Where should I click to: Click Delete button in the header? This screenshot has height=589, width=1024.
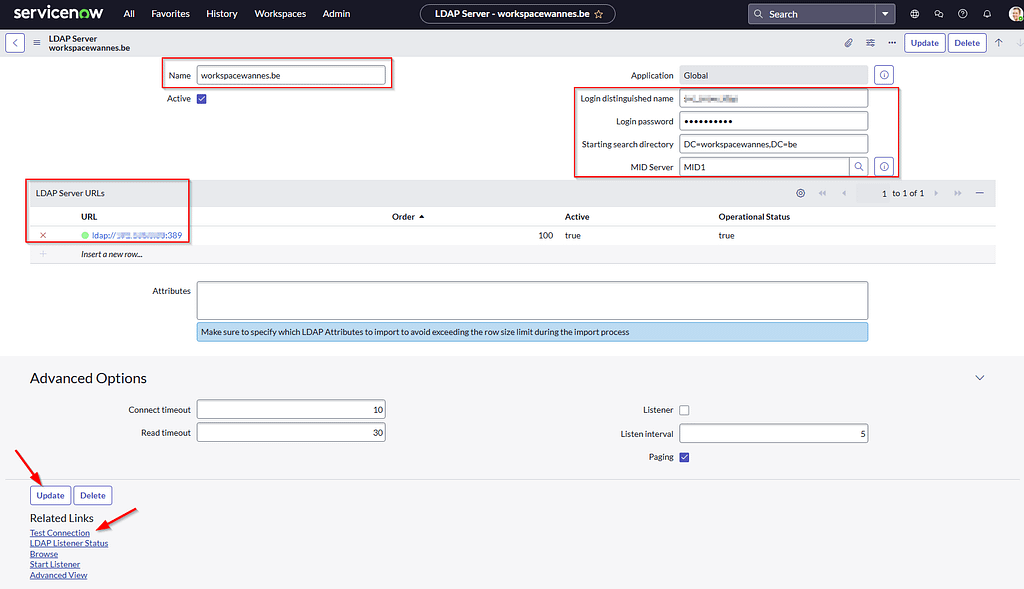click(967, 43)
